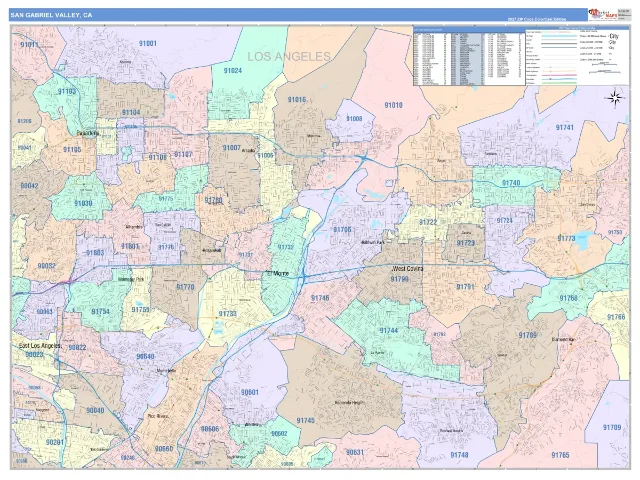Click ZIP code 90640 label
This screenshot has width=640, height=480.
145,357
